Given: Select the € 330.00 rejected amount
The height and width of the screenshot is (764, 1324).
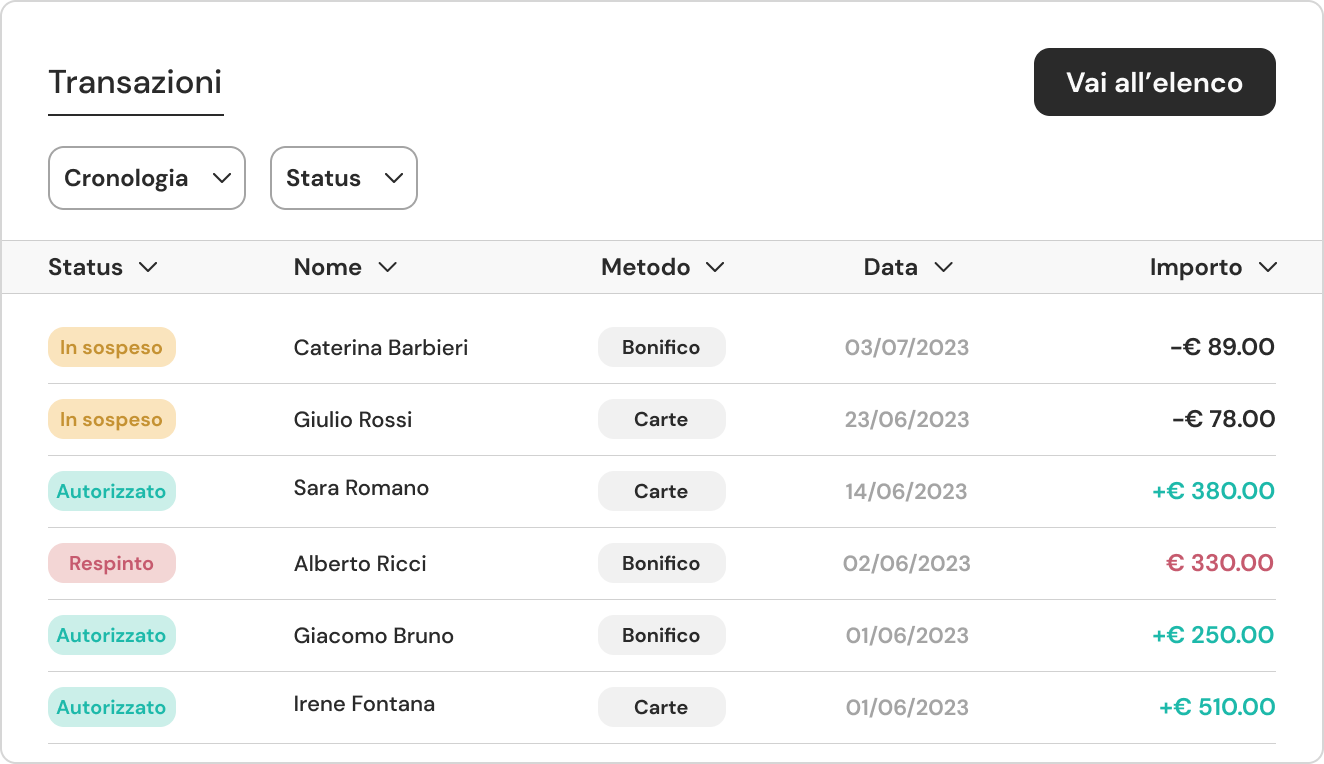Looking at the screenshot, I should point(1219,564).
